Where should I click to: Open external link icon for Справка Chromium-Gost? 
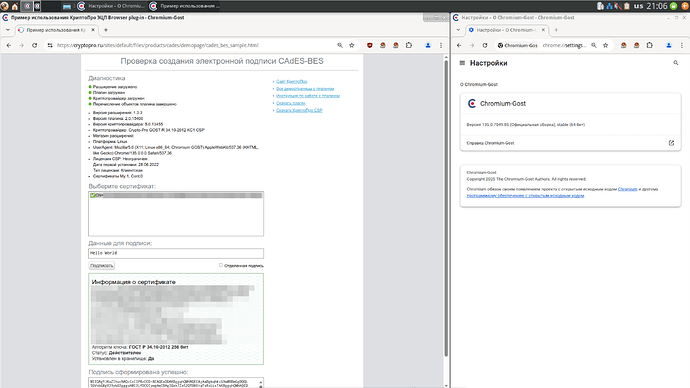671,143
